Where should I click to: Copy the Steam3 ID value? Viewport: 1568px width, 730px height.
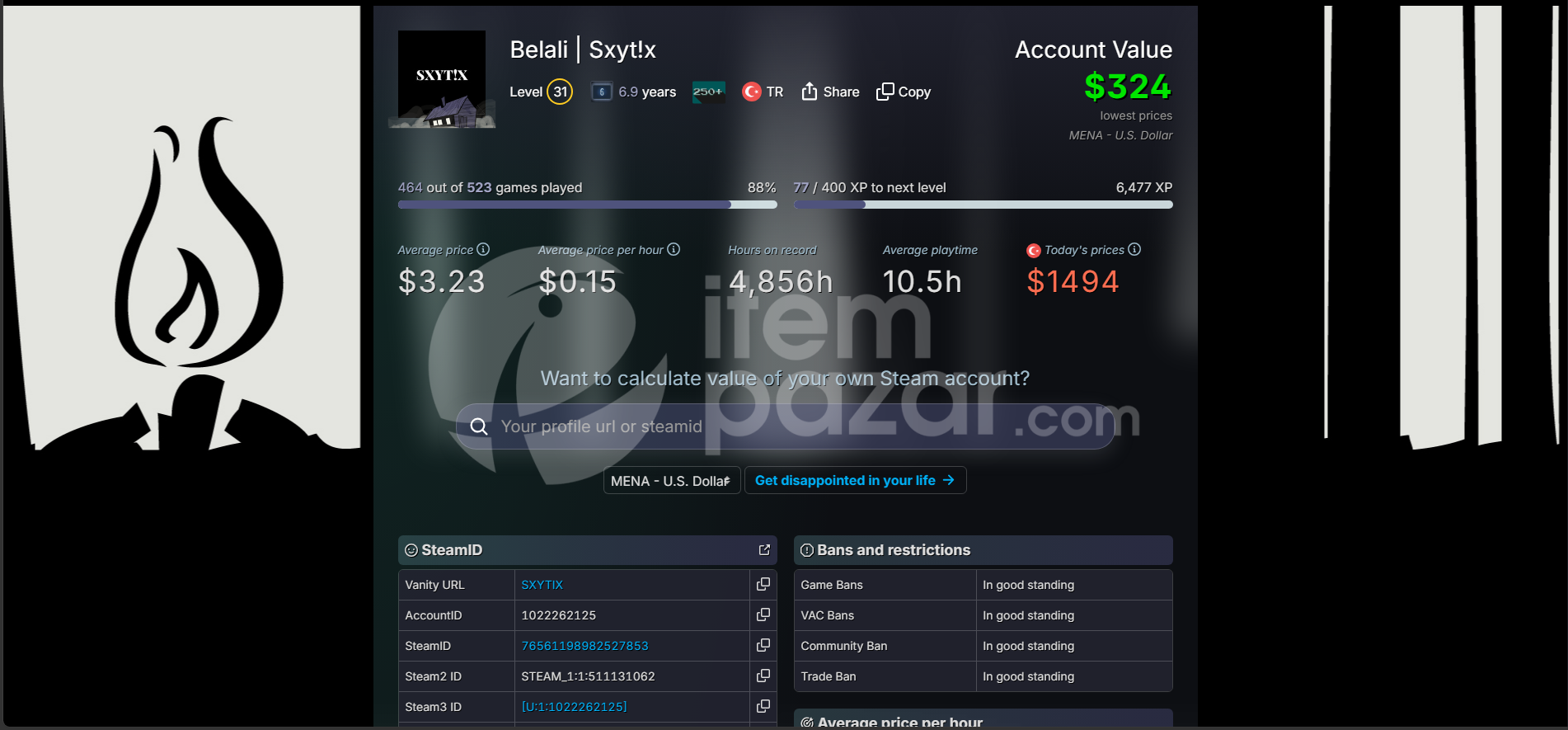763,706
